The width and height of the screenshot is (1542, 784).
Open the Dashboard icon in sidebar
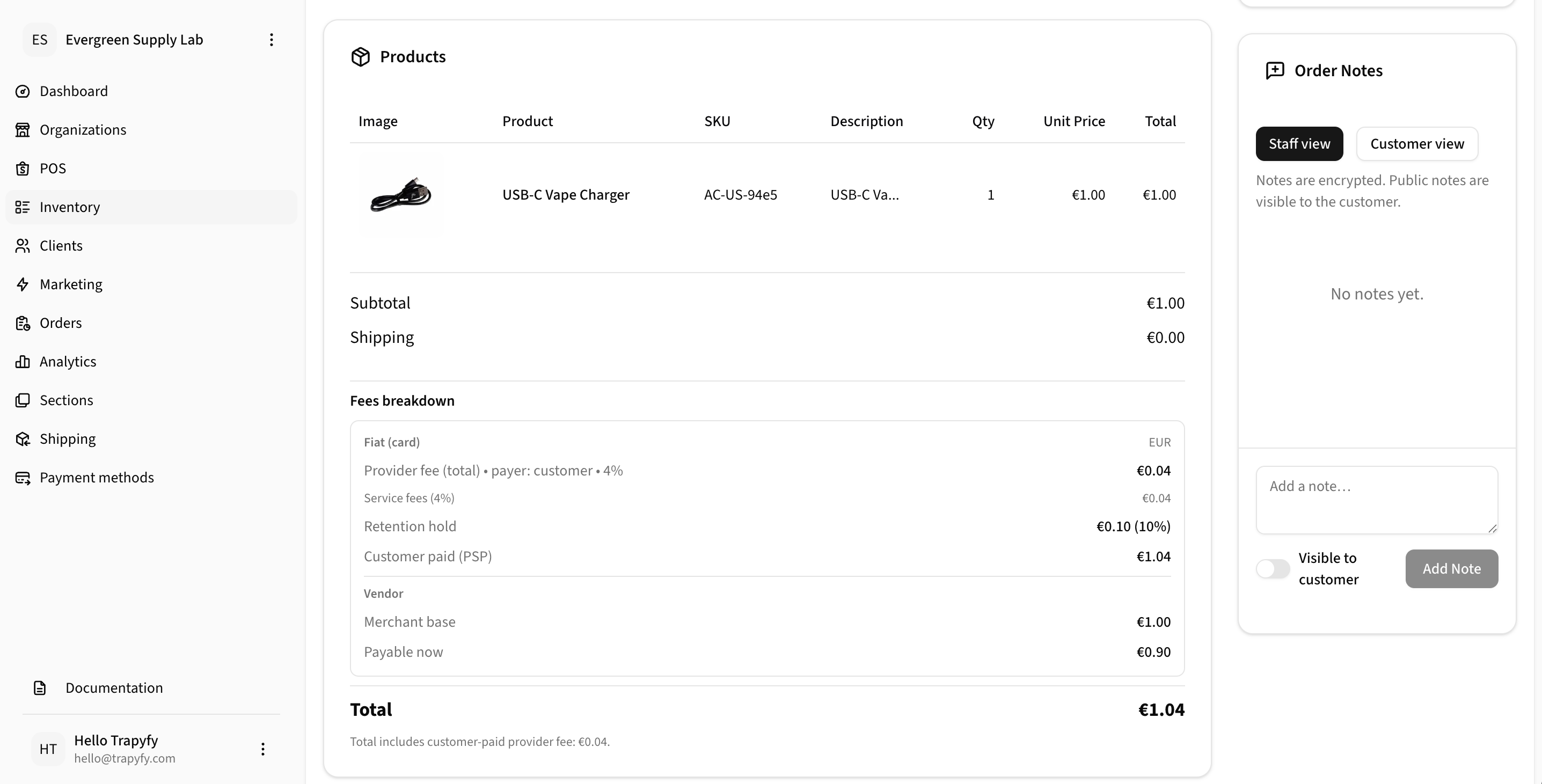(23, 91)
